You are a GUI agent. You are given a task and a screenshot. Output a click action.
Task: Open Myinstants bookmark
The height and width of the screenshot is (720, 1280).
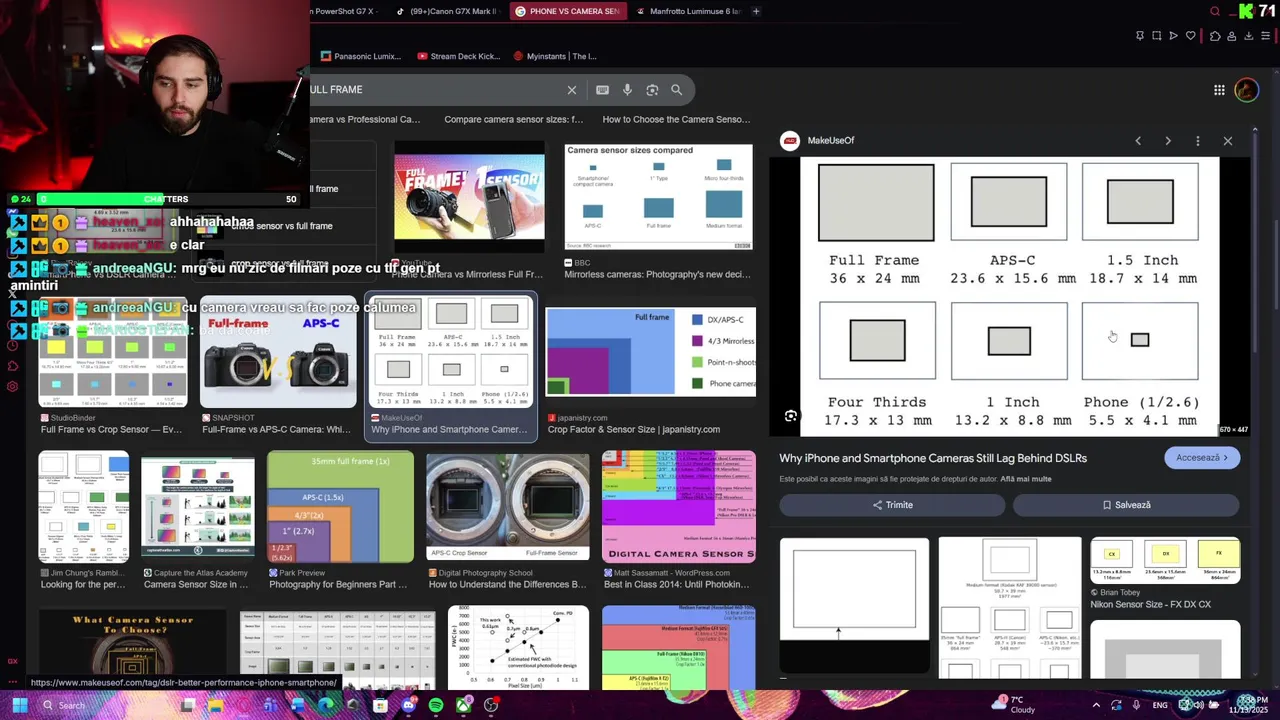555,56
